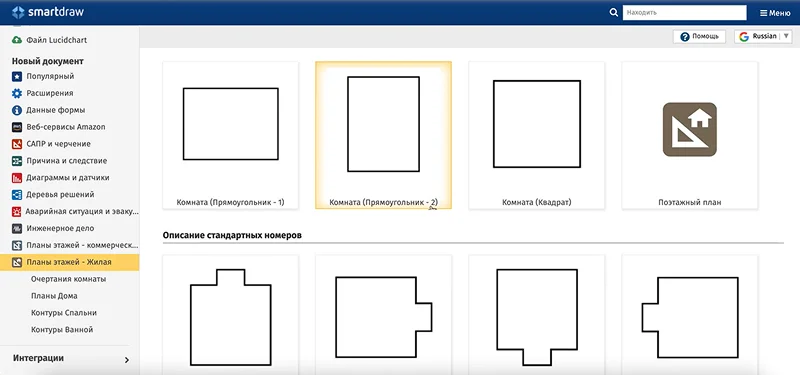
Task: Click the Планы этажей - Жилая icon
Action: click(x=17, y=263)
